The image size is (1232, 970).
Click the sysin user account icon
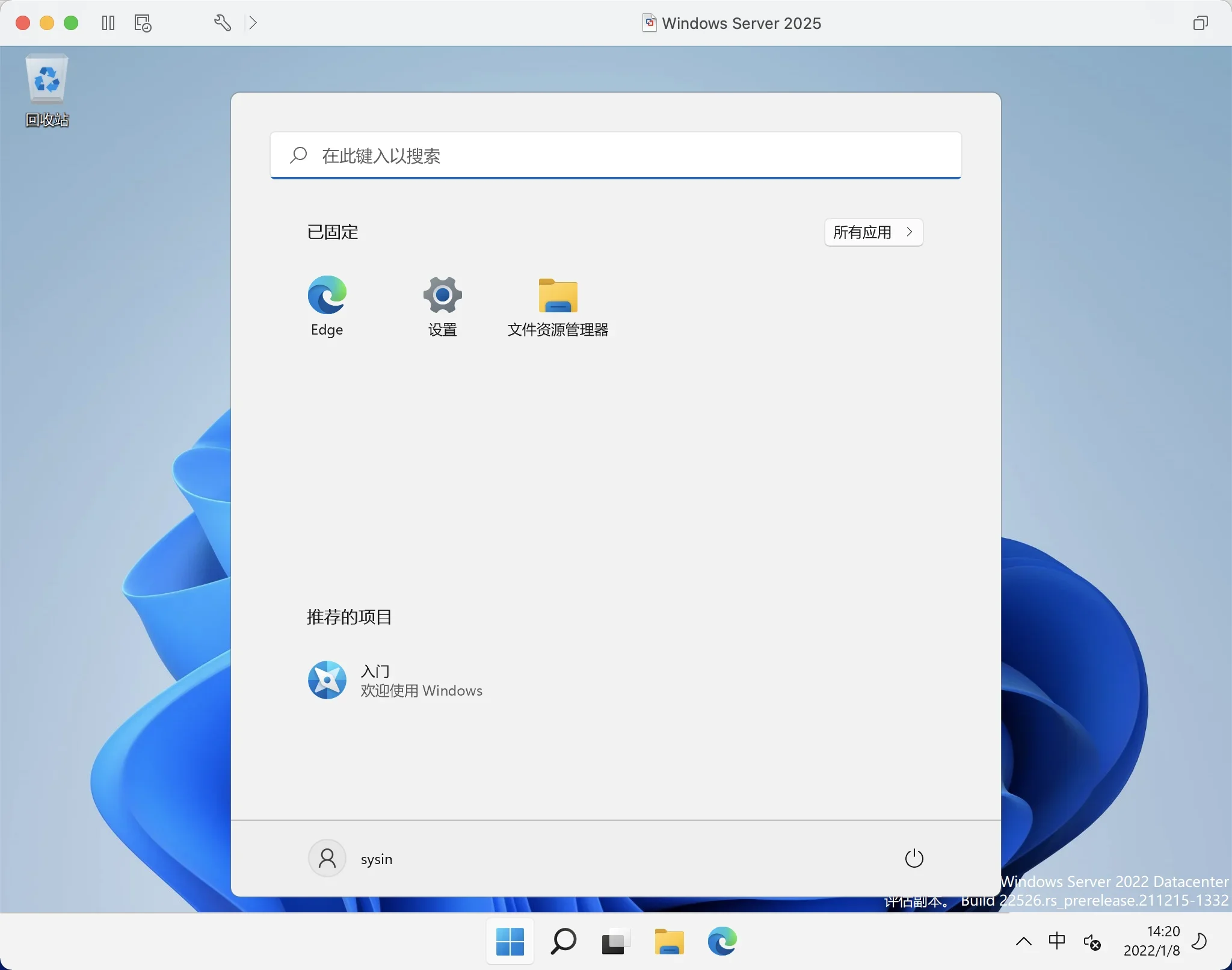click(326, 857)
